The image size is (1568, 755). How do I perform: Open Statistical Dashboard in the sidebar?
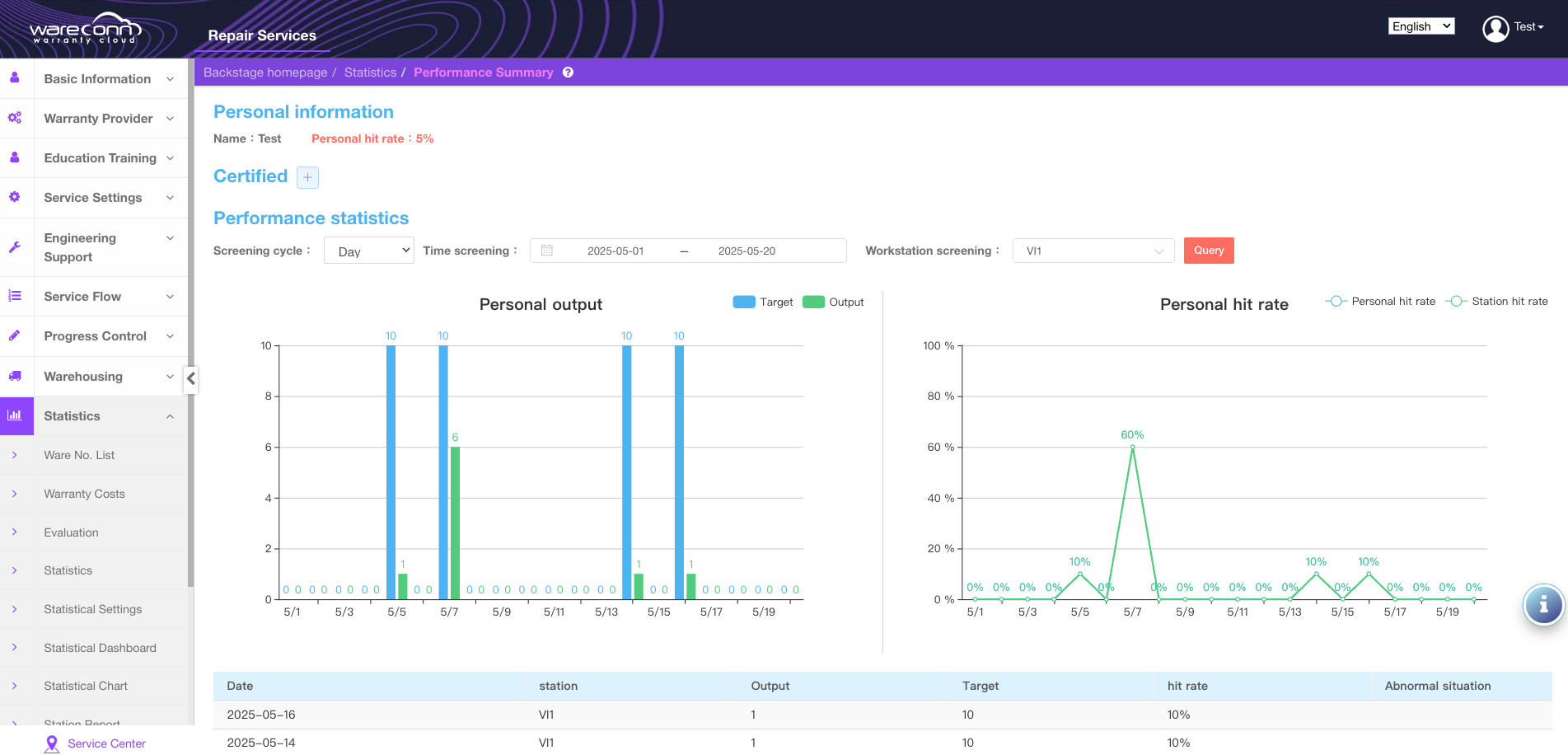tap(100, 648)
